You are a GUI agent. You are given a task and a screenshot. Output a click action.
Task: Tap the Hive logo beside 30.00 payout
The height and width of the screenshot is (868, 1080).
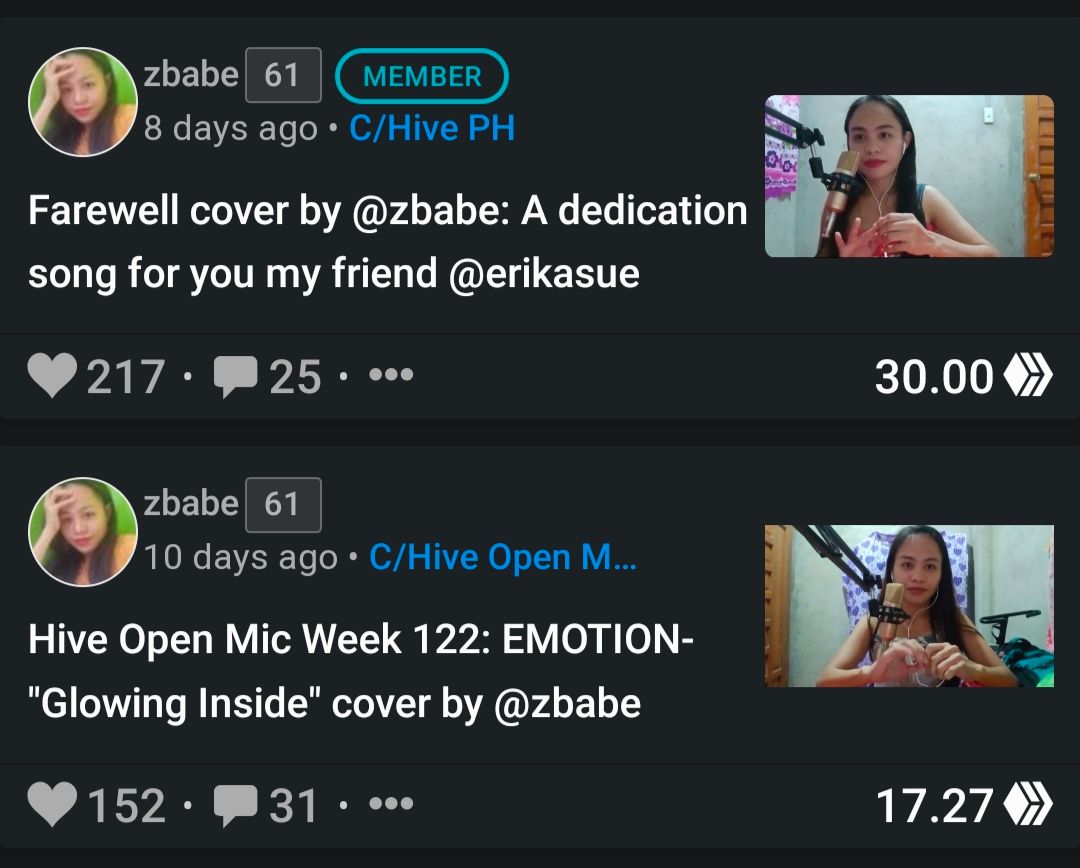(x=1028, y=375)
